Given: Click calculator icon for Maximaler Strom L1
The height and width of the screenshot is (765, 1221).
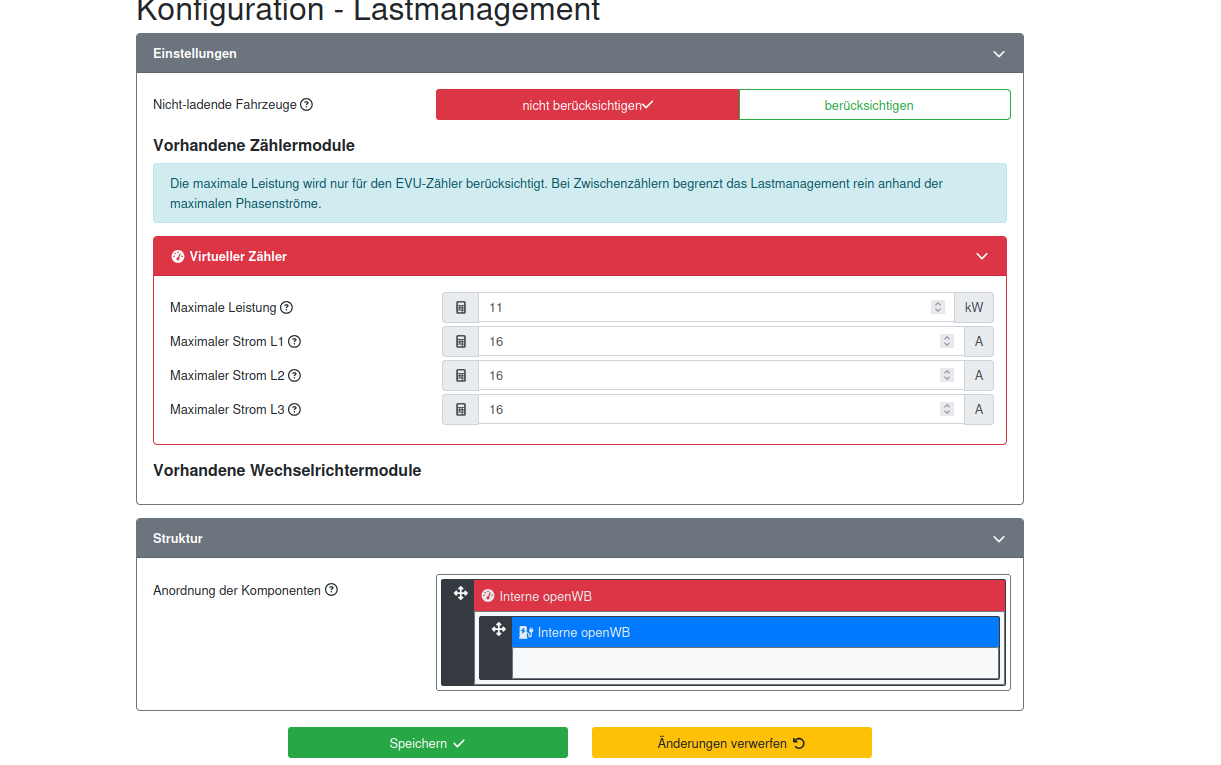Looking at the screenshot, I should (461, 341).
